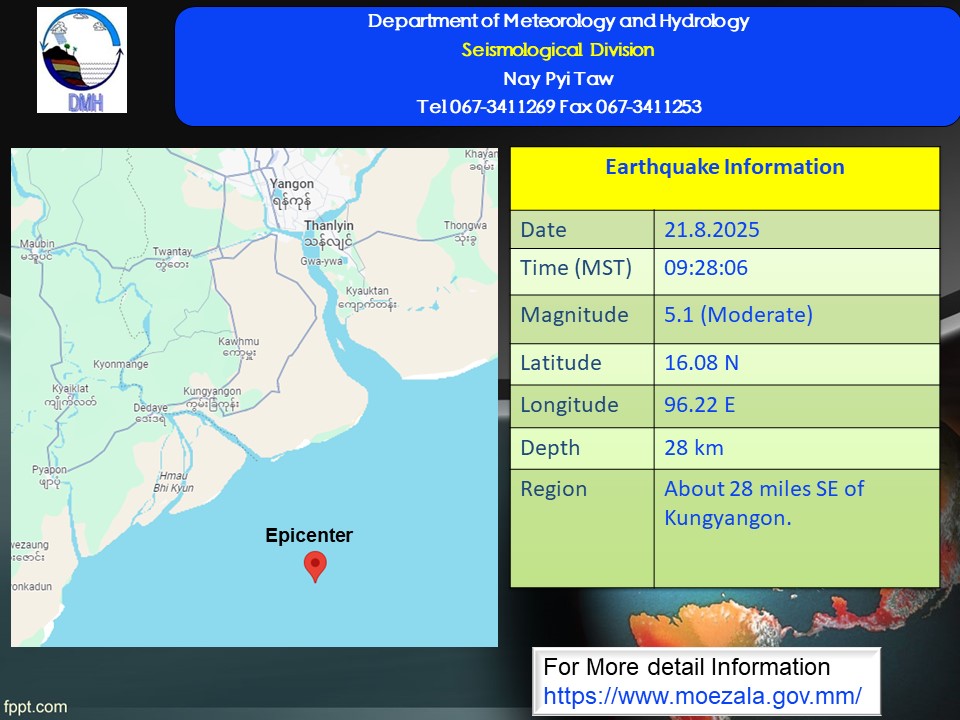Select the magnitude value 5.1 (Moderate)
The height and width of the screenshot is (720, 960).
pyautogui.click(x=738, y=315)
